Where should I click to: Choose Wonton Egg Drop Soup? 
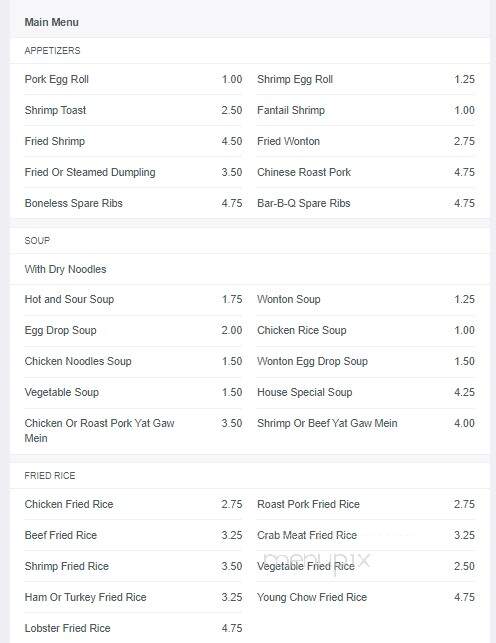click(x=312, y=361)
